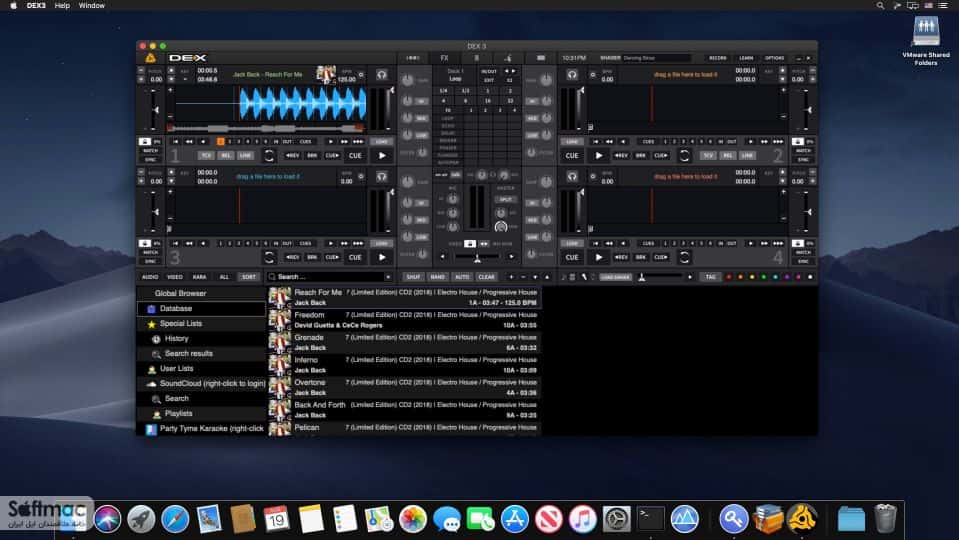Open VMware Shared Folders desktop icon
Viewport: 959px width, 540px height.
pyautogui.click(x=926, y=41)
